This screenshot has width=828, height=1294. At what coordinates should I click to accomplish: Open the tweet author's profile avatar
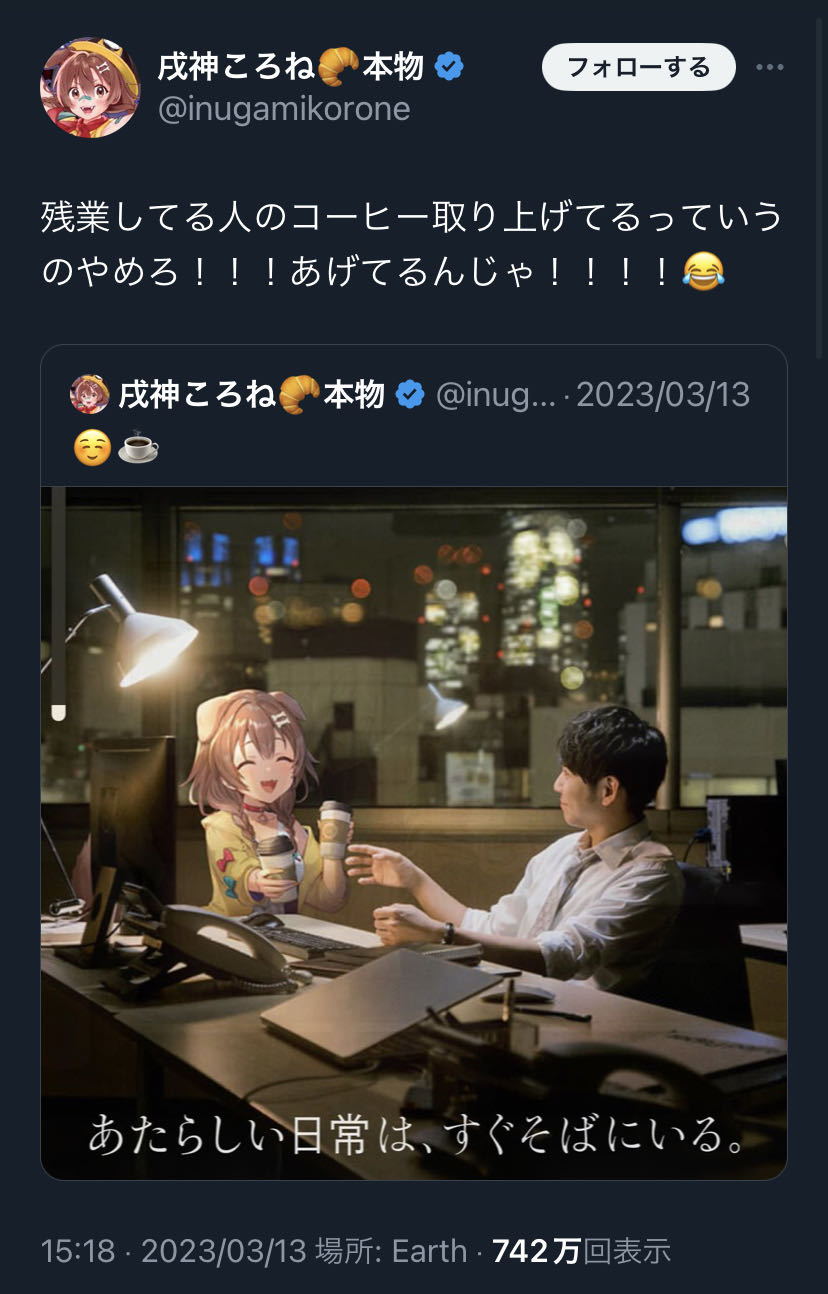(x=90, y=88)
